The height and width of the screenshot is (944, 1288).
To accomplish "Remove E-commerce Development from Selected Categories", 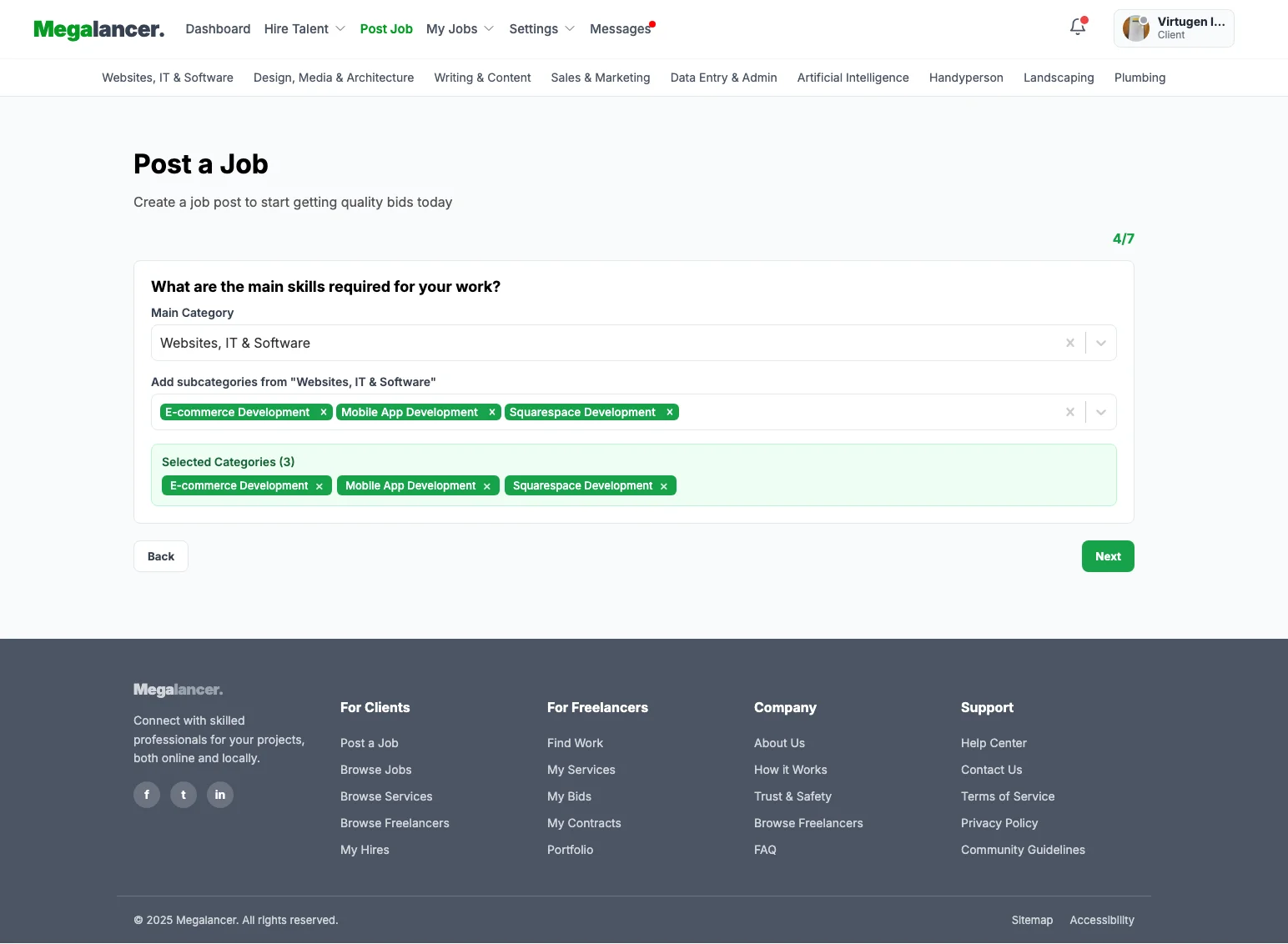I will [x=319, y=486].
